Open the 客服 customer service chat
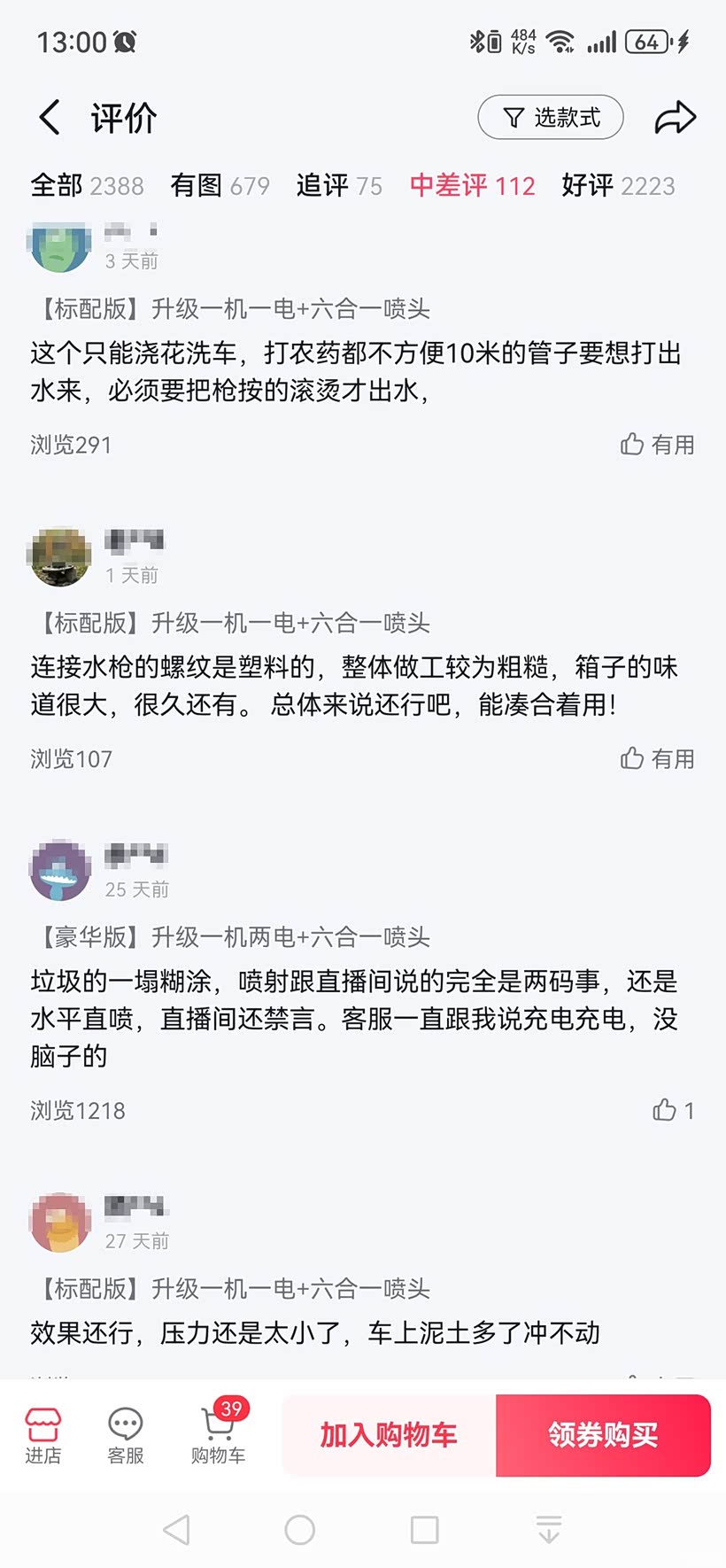Image resolution: width=726 pixels, height=1568 pixels. tap(126, 1435)
